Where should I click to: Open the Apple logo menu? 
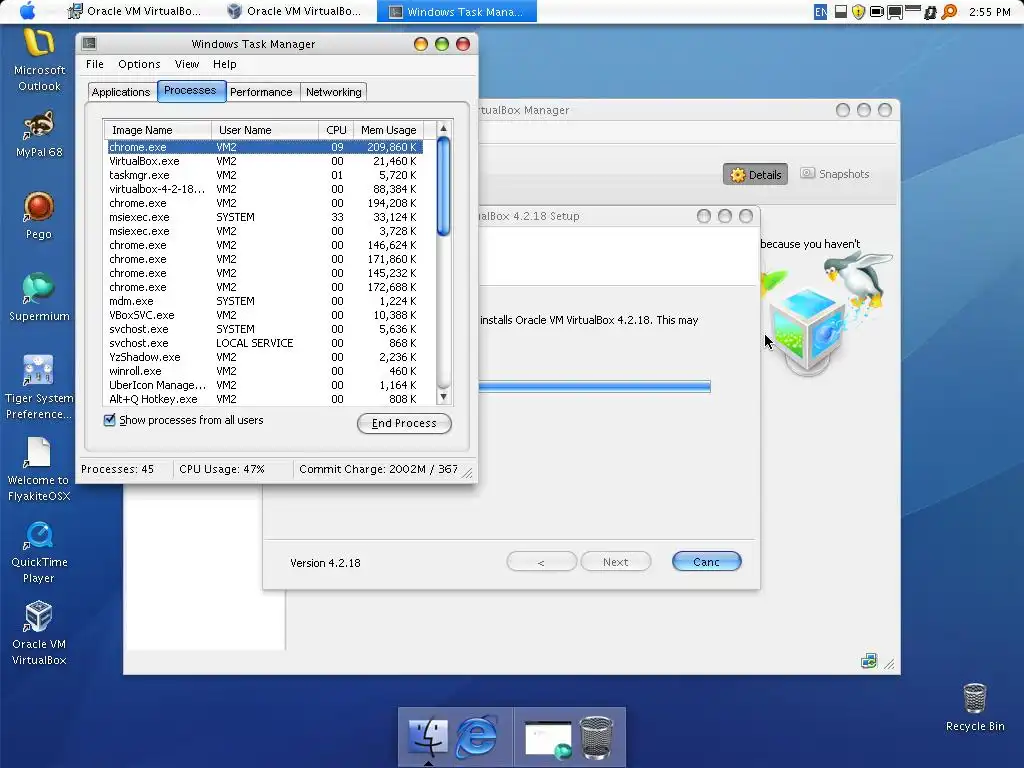click(x=28, y=10)
